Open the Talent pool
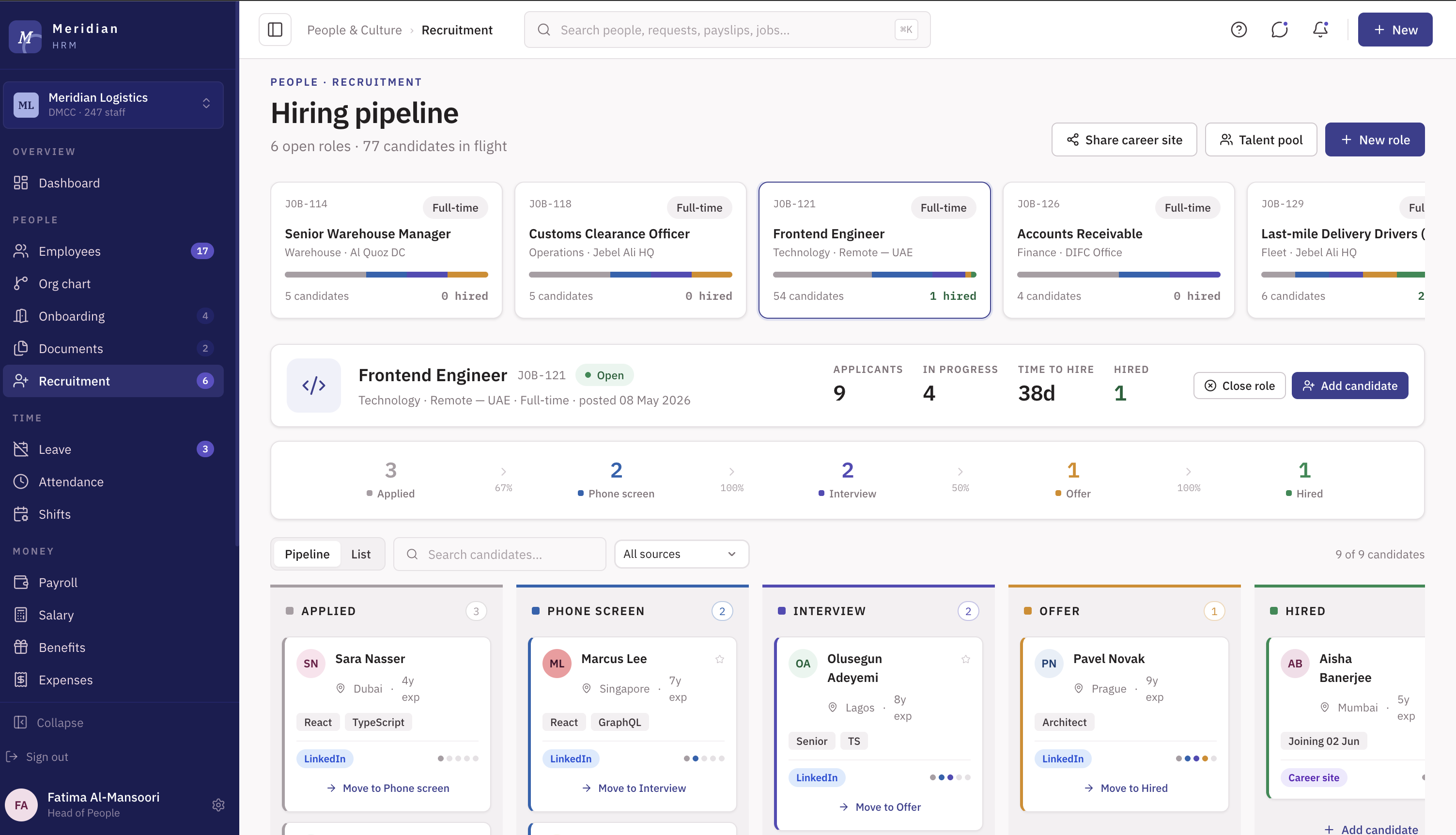Viewport: 1456px width, 835px height. (x=1260, y=139)
